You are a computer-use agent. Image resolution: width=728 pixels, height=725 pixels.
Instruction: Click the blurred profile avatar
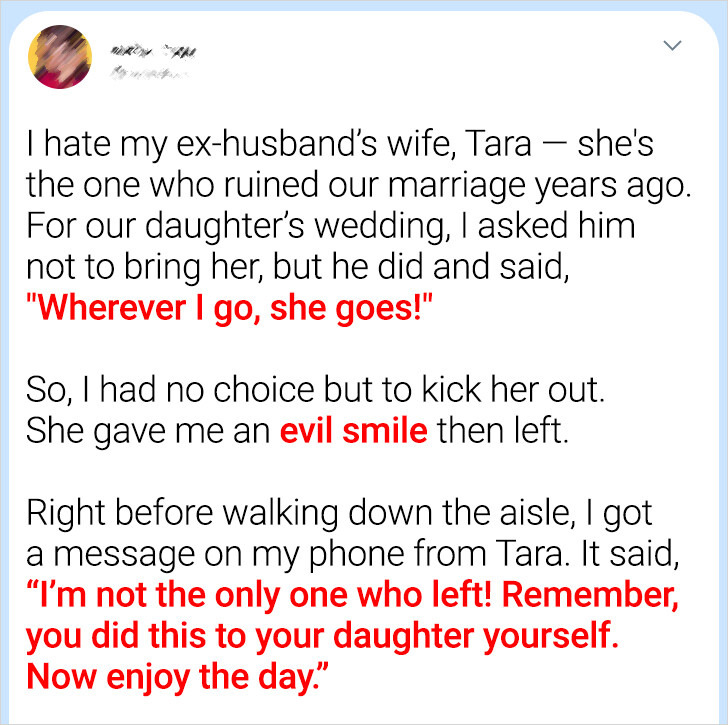click(x=60, y=57)
